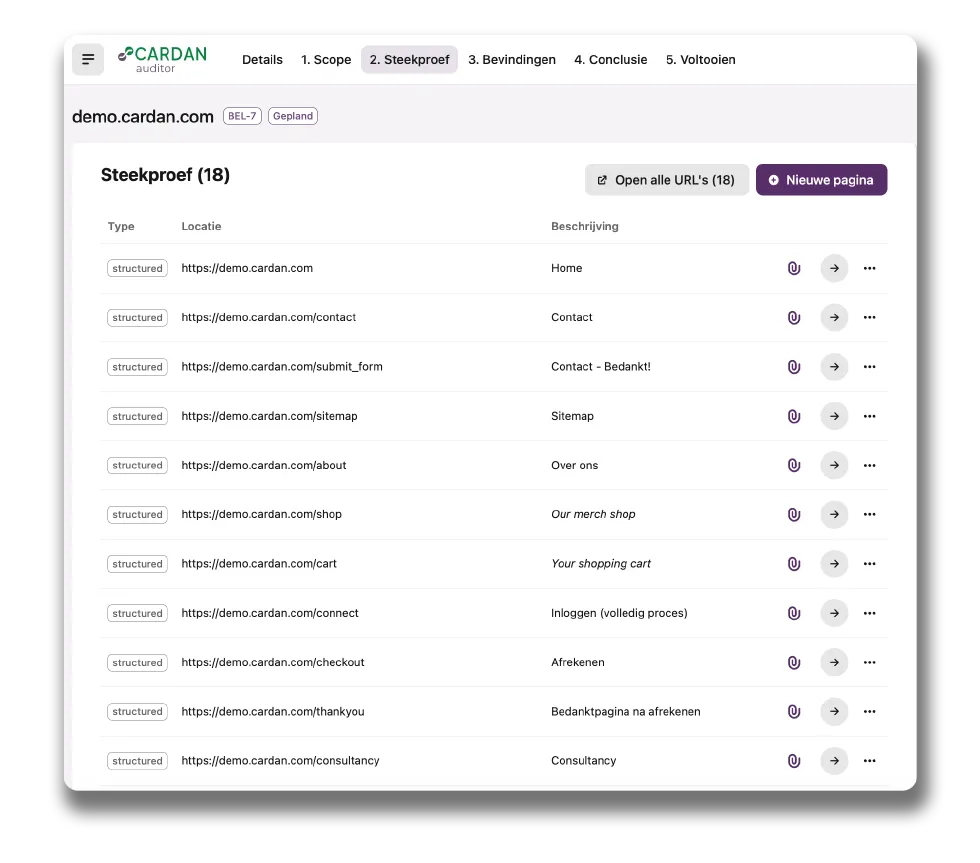Image resolution: width=980 pixels, height=863 pixels.
Task: Click the paperclip icon in the Over ons row
Action: 794,465
